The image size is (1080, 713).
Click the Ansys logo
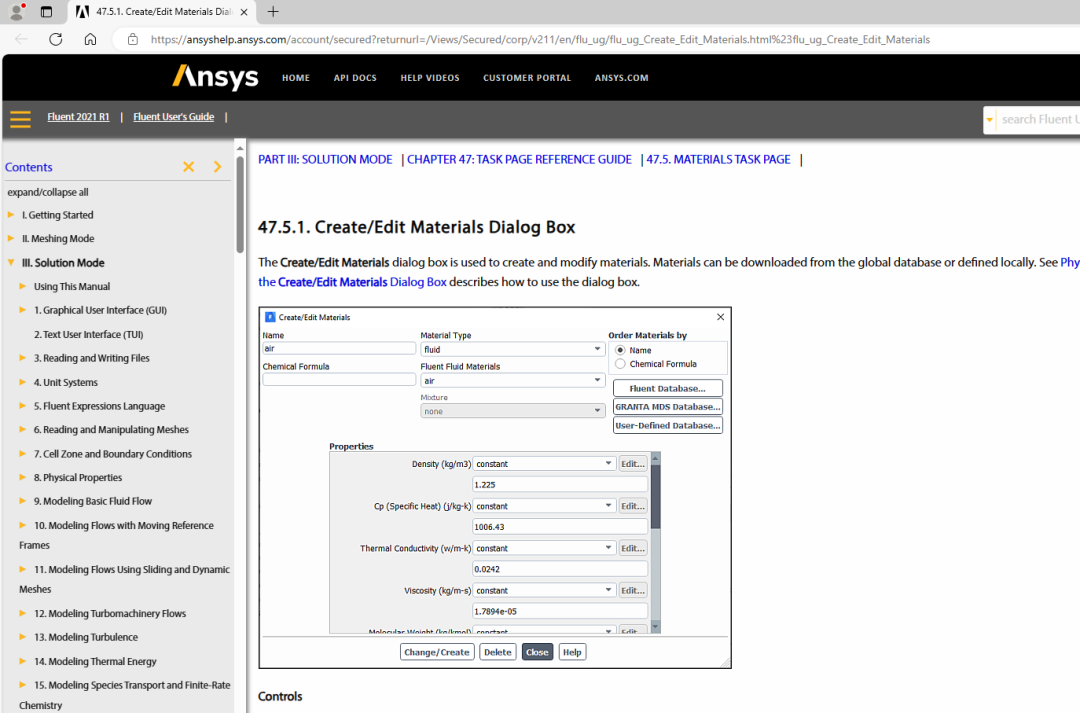pyautogui.click(x=215, y=77)
